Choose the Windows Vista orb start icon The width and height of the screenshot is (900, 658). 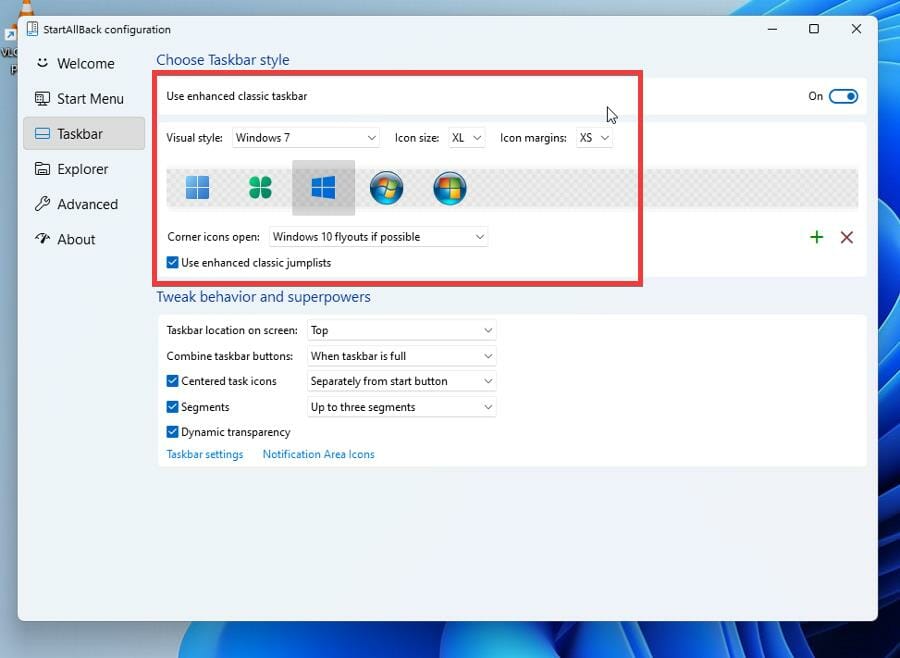tap(449, 188)
